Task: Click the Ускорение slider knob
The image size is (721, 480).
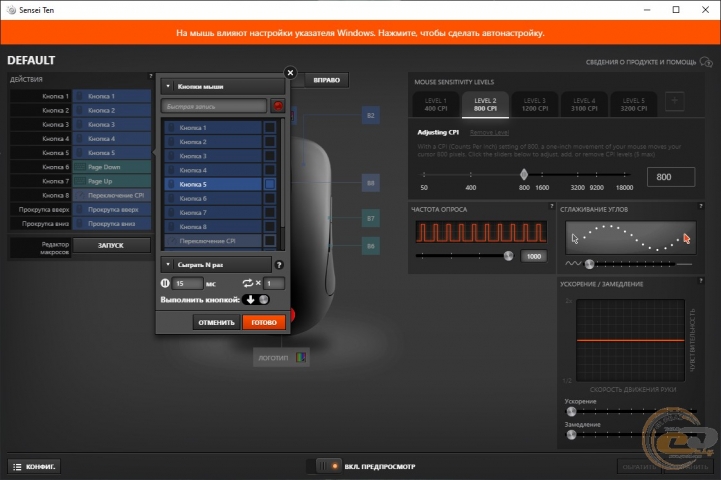Action: coord(571,411)
